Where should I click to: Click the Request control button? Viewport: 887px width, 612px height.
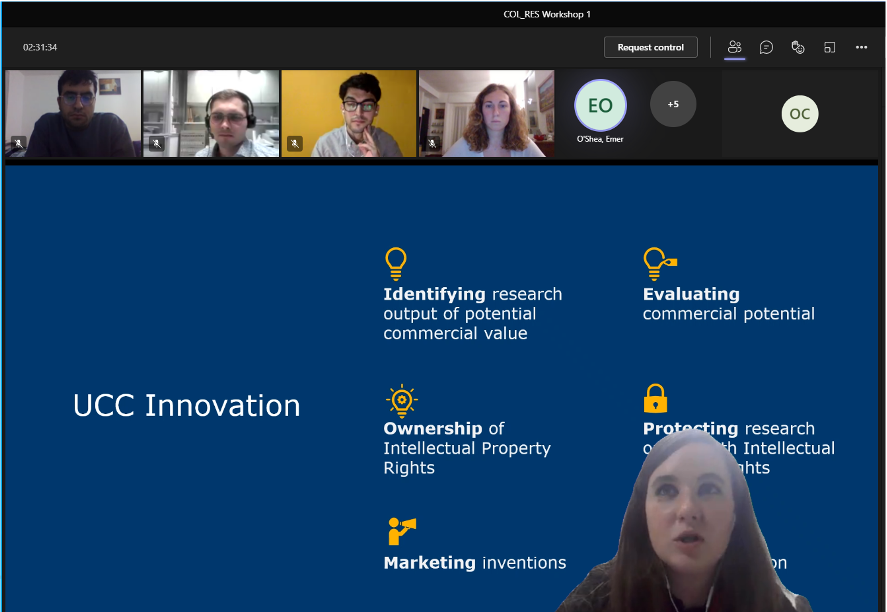coord(651,48)
